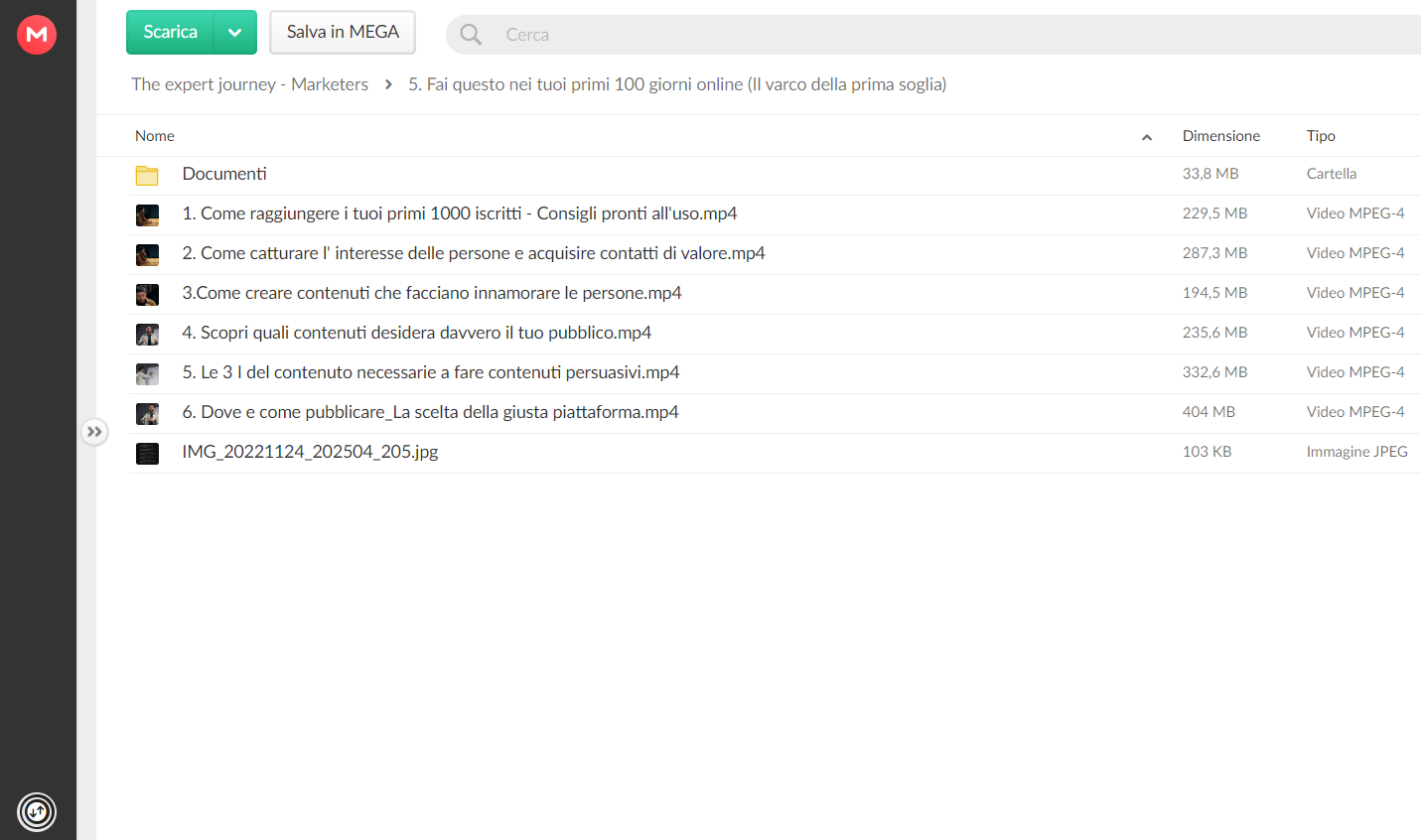
Task: Click the Scarica download button
Action: (170, 33)
